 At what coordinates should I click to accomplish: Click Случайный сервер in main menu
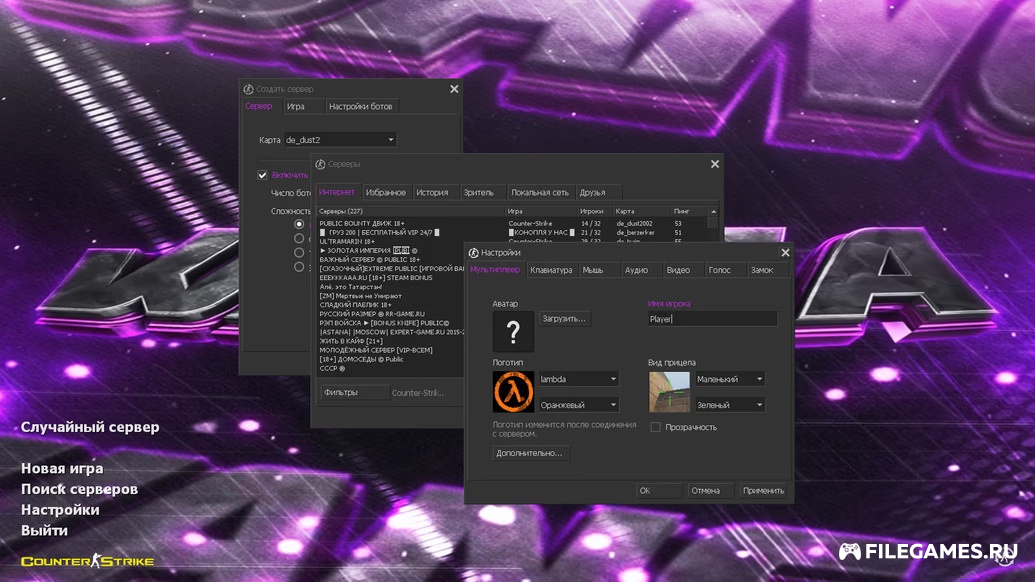point(90,427)
